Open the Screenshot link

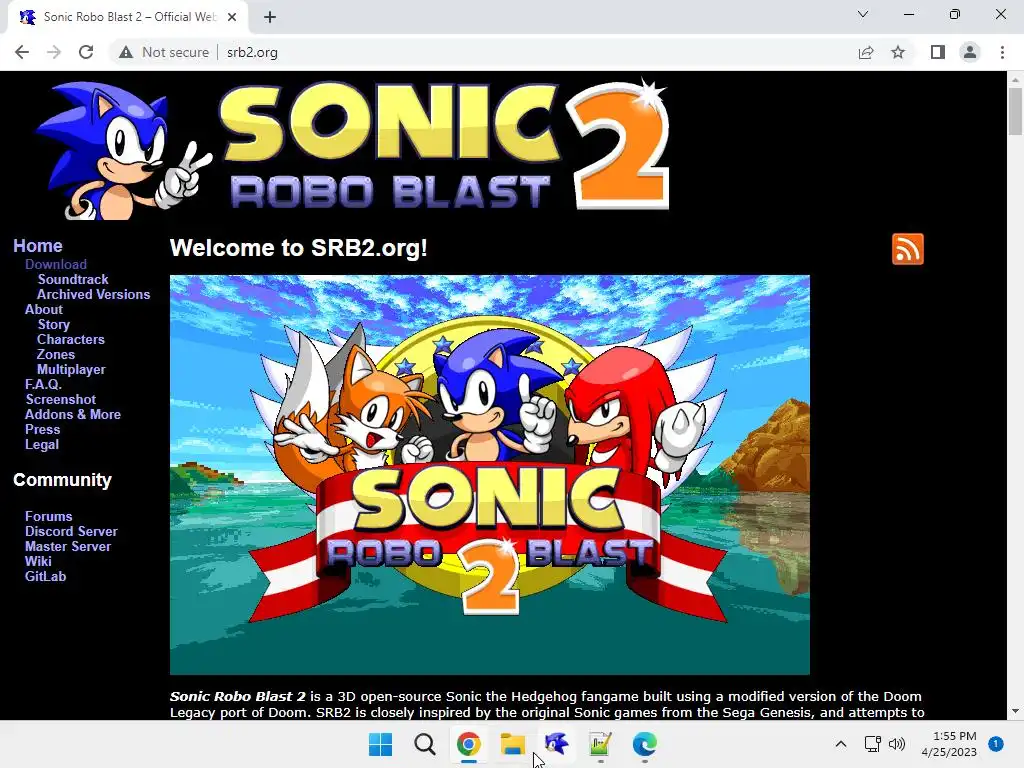tap(61, 399)
